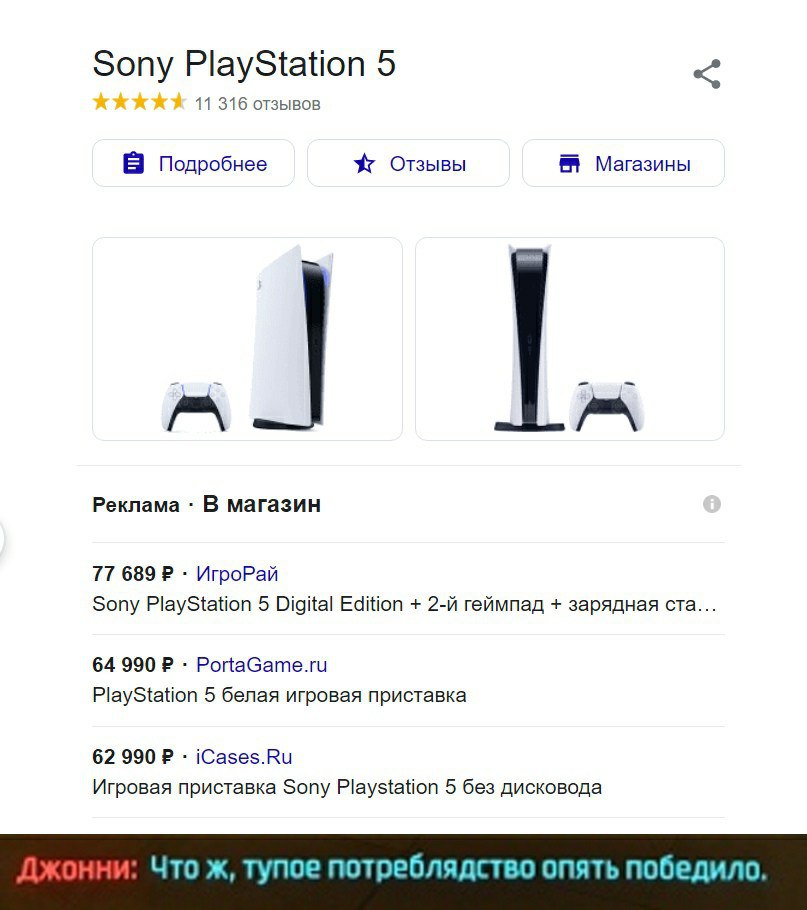Open the Playstation 5 без дисковода listing
Image resolution: width=807 pixels, height=910 pixels.
point(347,788)
